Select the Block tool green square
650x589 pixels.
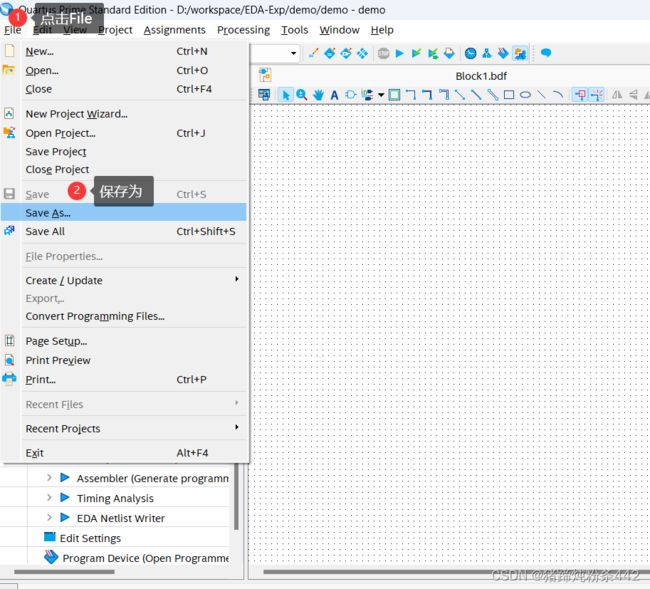394,95
